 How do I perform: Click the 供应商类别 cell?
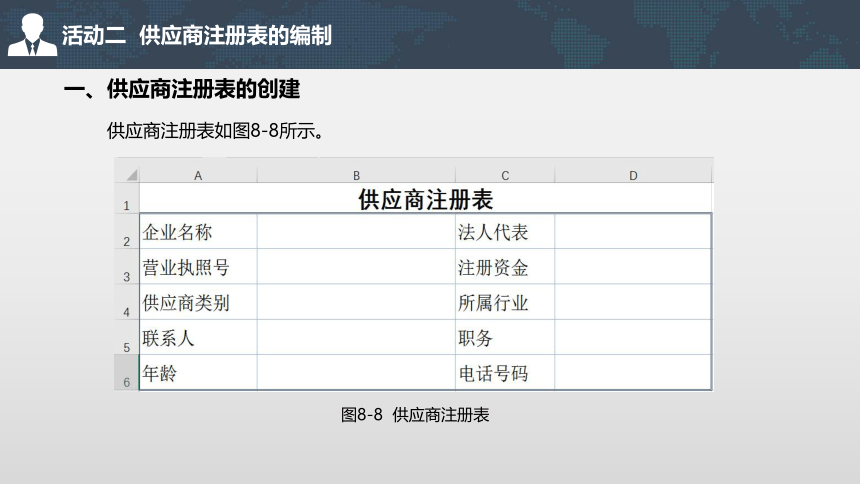pyautogui.click(x=198, y=302)
